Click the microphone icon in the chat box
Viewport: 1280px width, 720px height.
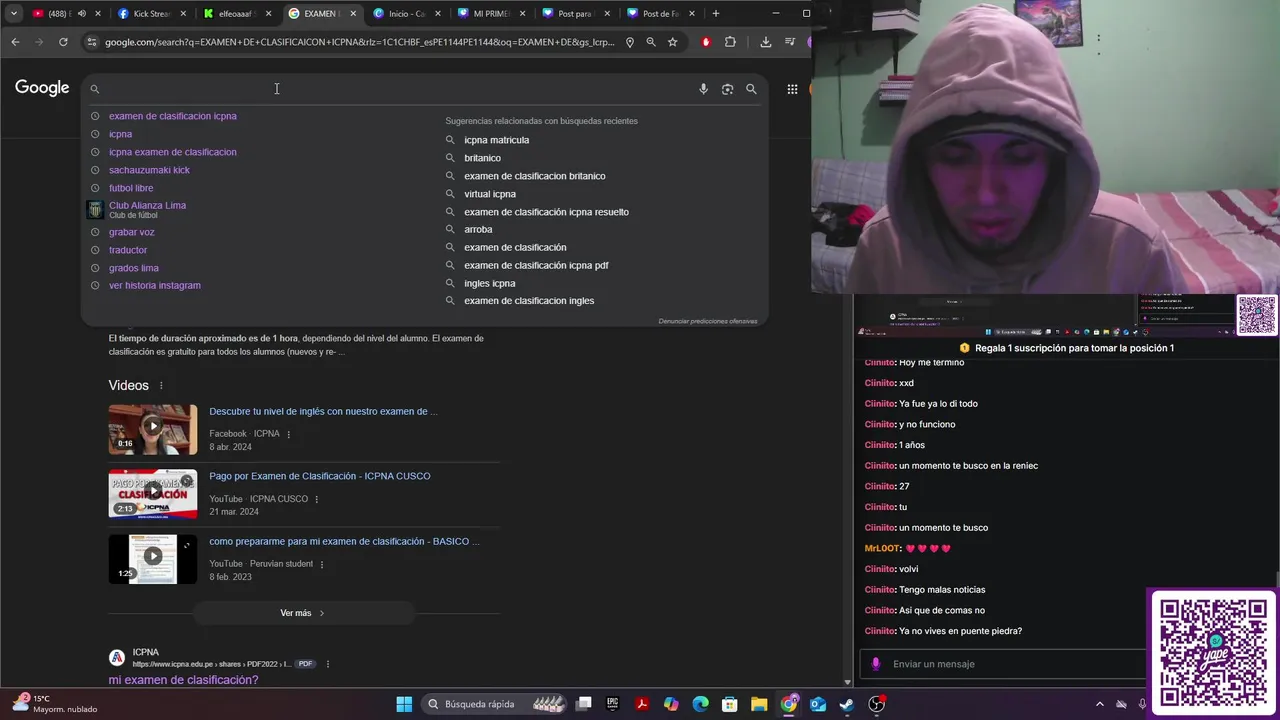876,664
